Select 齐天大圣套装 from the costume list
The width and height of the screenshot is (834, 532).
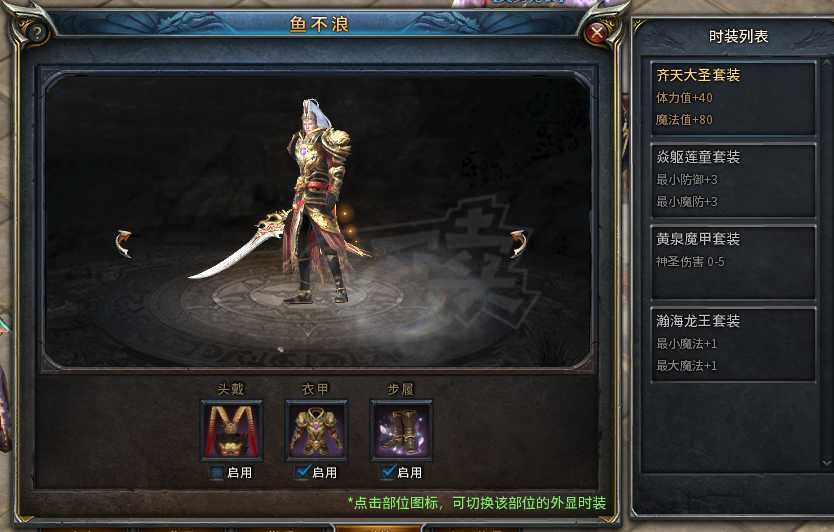733,98
